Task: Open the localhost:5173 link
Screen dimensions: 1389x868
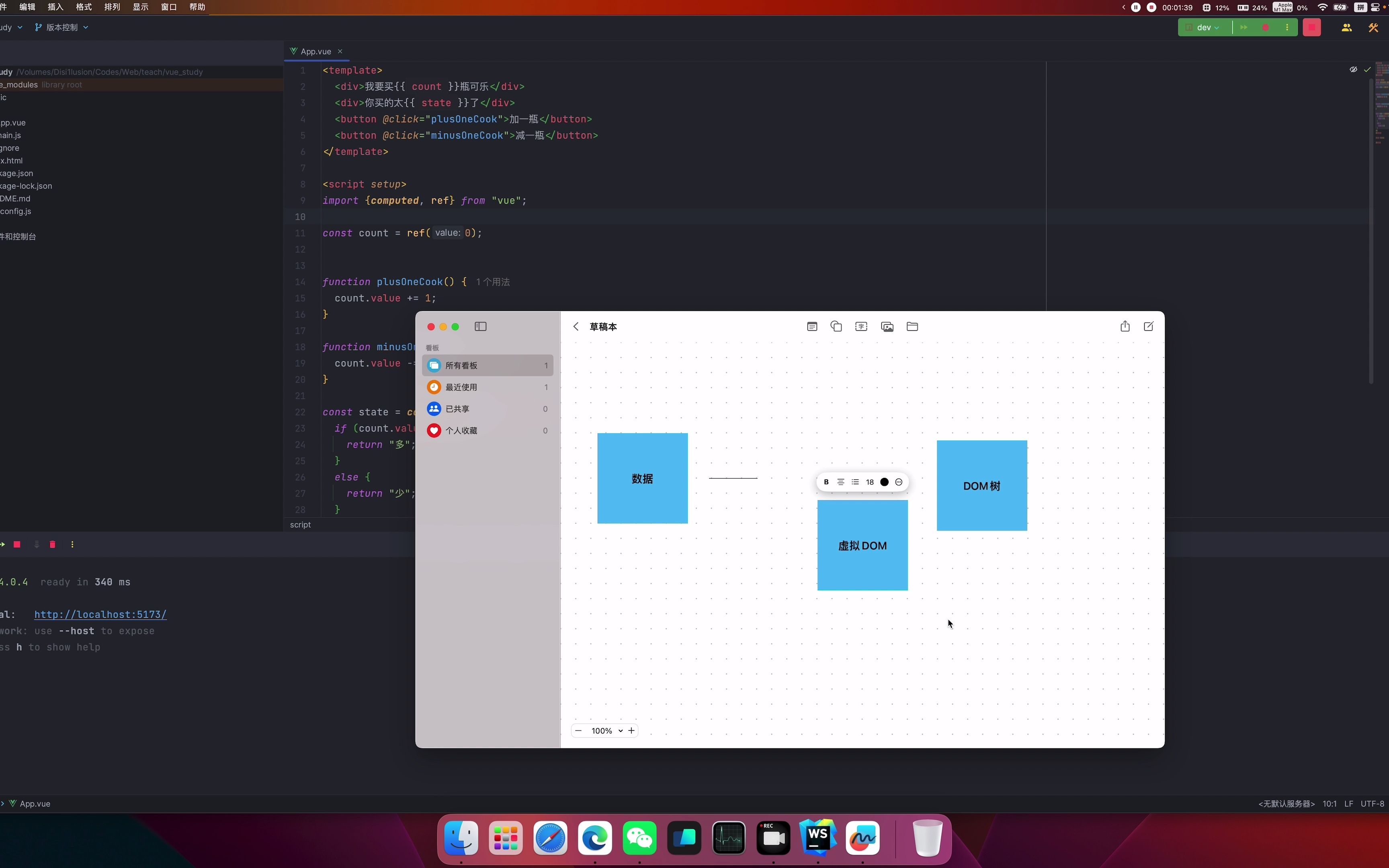Action: click(x=99, y=614)
